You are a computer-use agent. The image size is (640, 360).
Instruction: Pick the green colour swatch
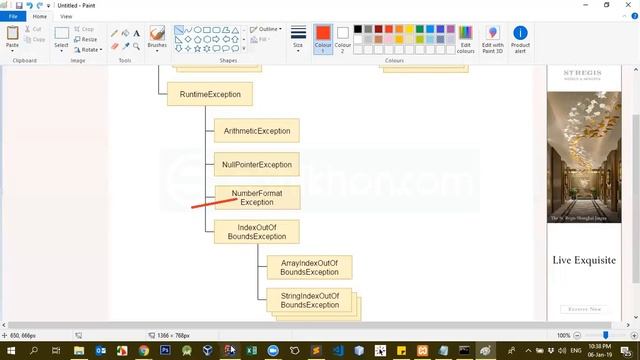pyautogui.click(x=420, y=29)
